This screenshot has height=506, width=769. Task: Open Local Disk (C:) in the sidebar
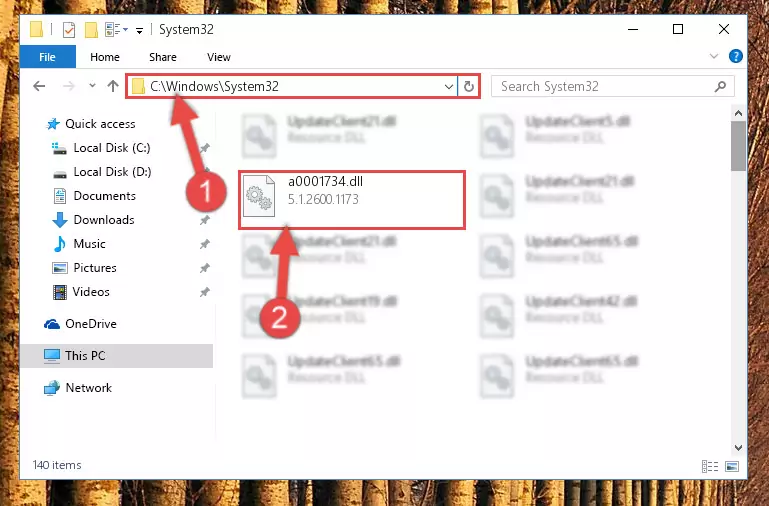coord(112,148)
